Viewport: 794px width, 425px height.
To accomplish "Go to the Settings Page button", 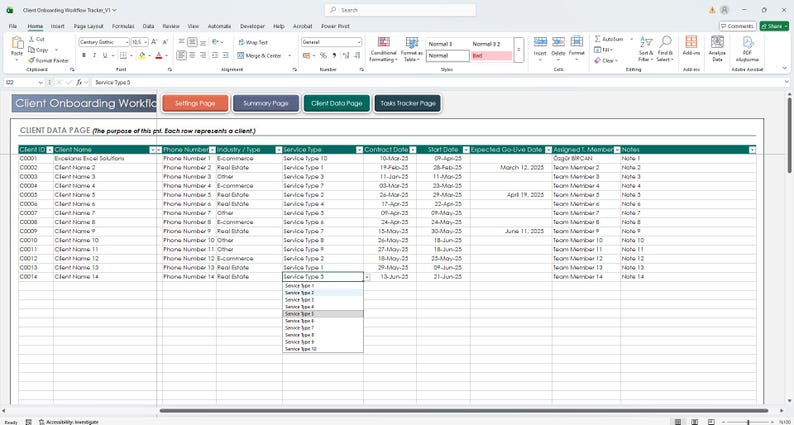I will coord(195,103).
